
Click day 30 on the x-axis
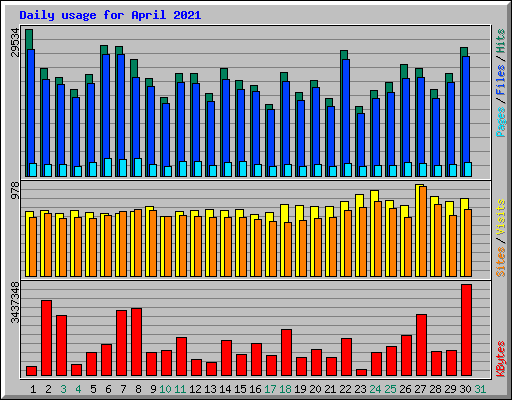(465, 389)
